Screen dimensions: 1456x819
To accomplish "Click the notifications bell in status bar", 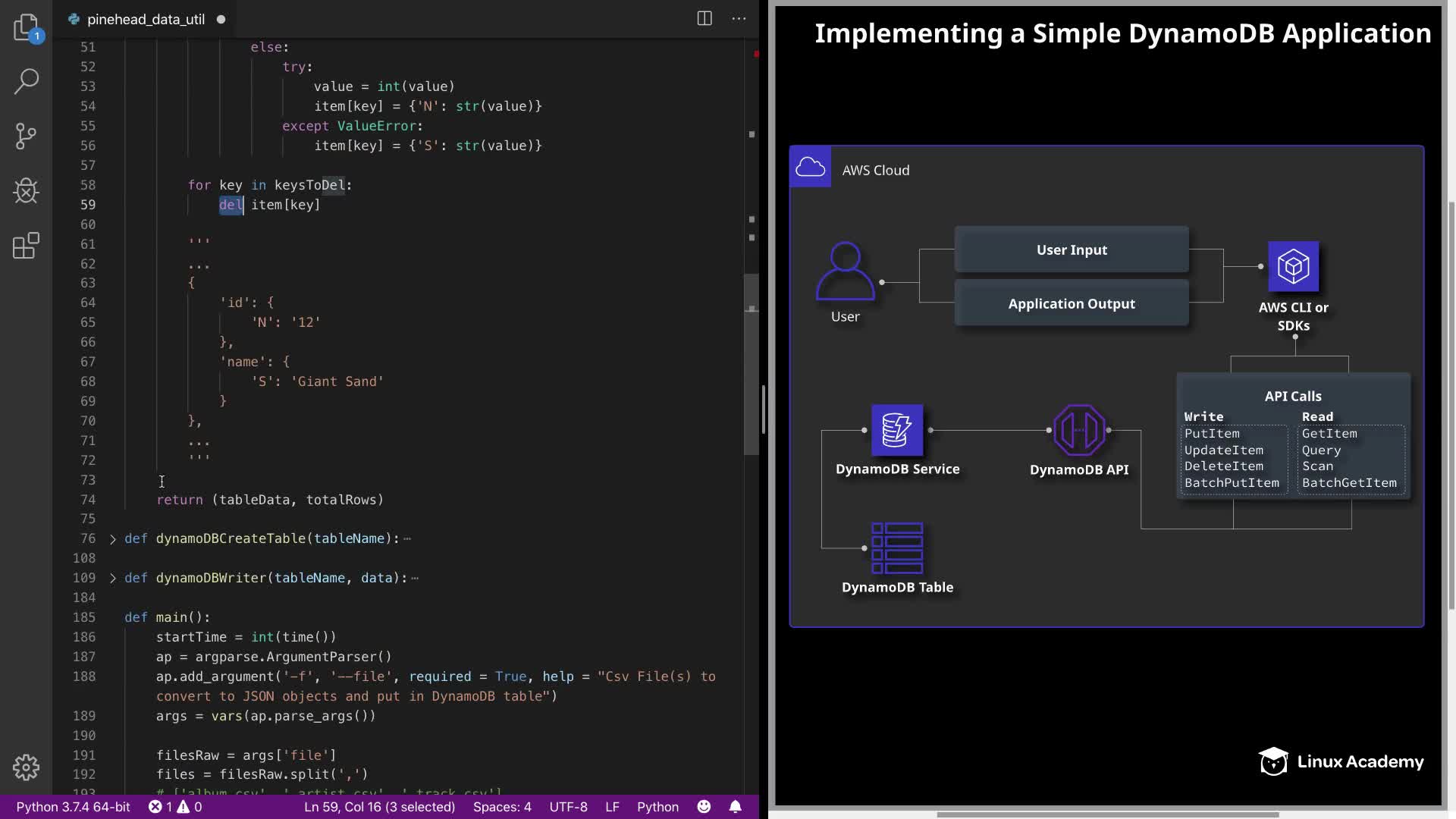I will point(735,807).
